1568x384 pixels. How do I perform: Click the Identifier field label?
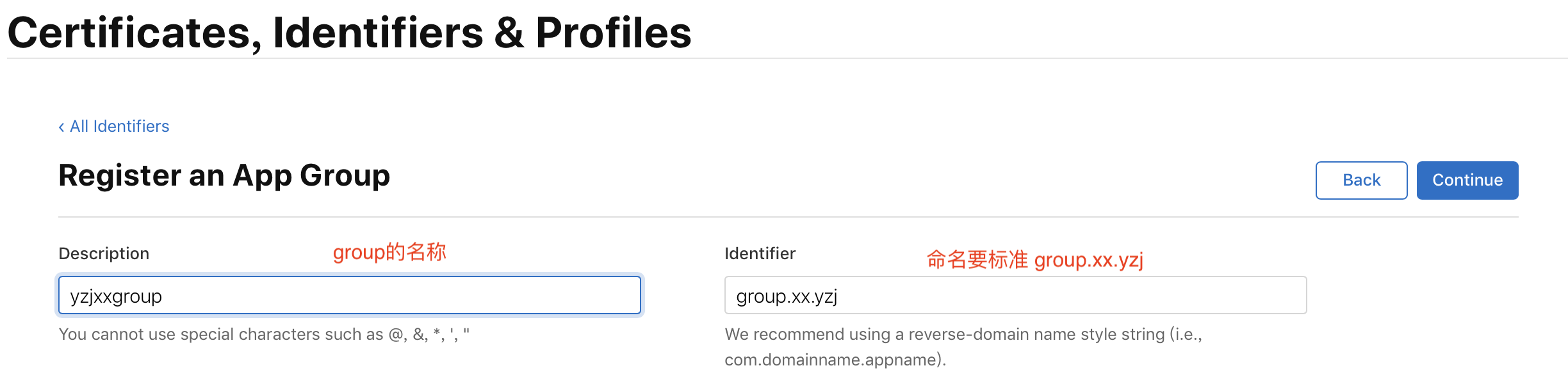click(x=760, y=253)
